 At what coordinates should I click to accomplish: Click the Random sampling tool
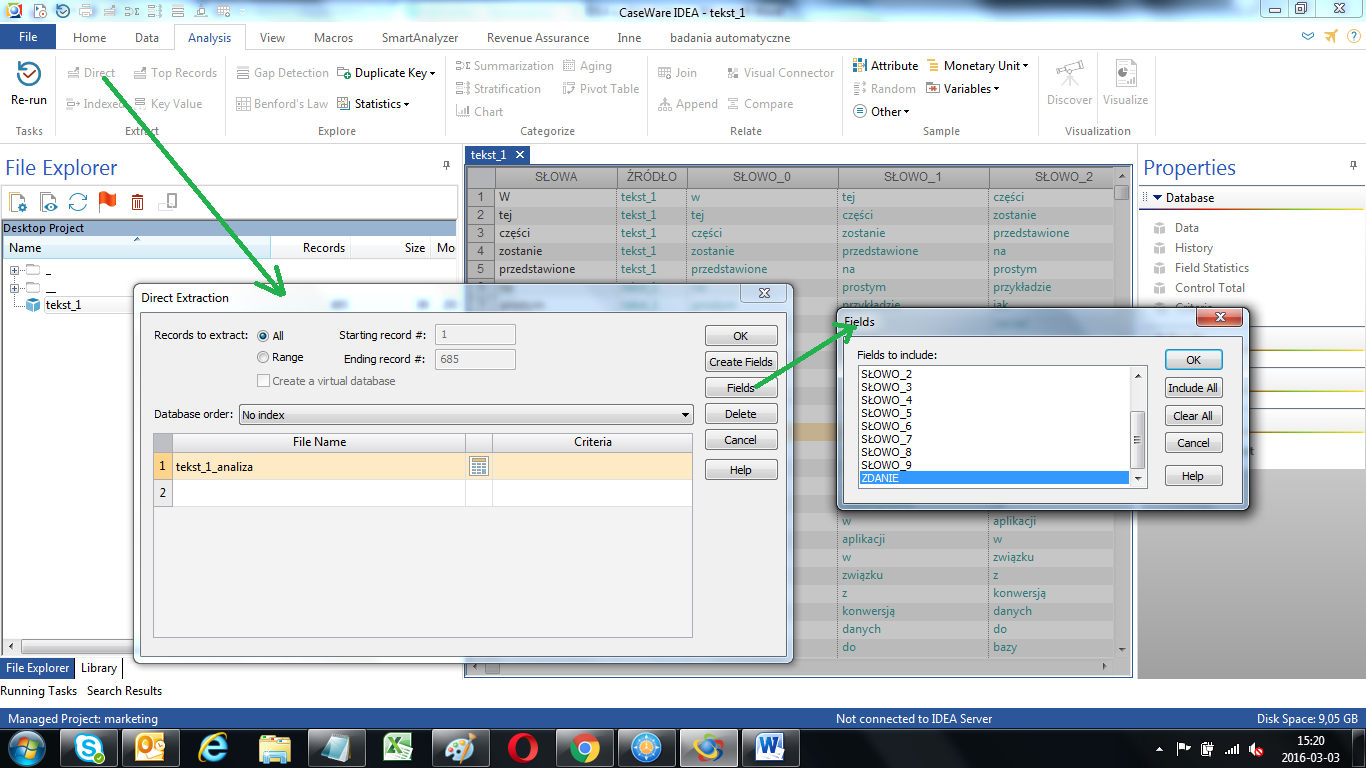884,89
